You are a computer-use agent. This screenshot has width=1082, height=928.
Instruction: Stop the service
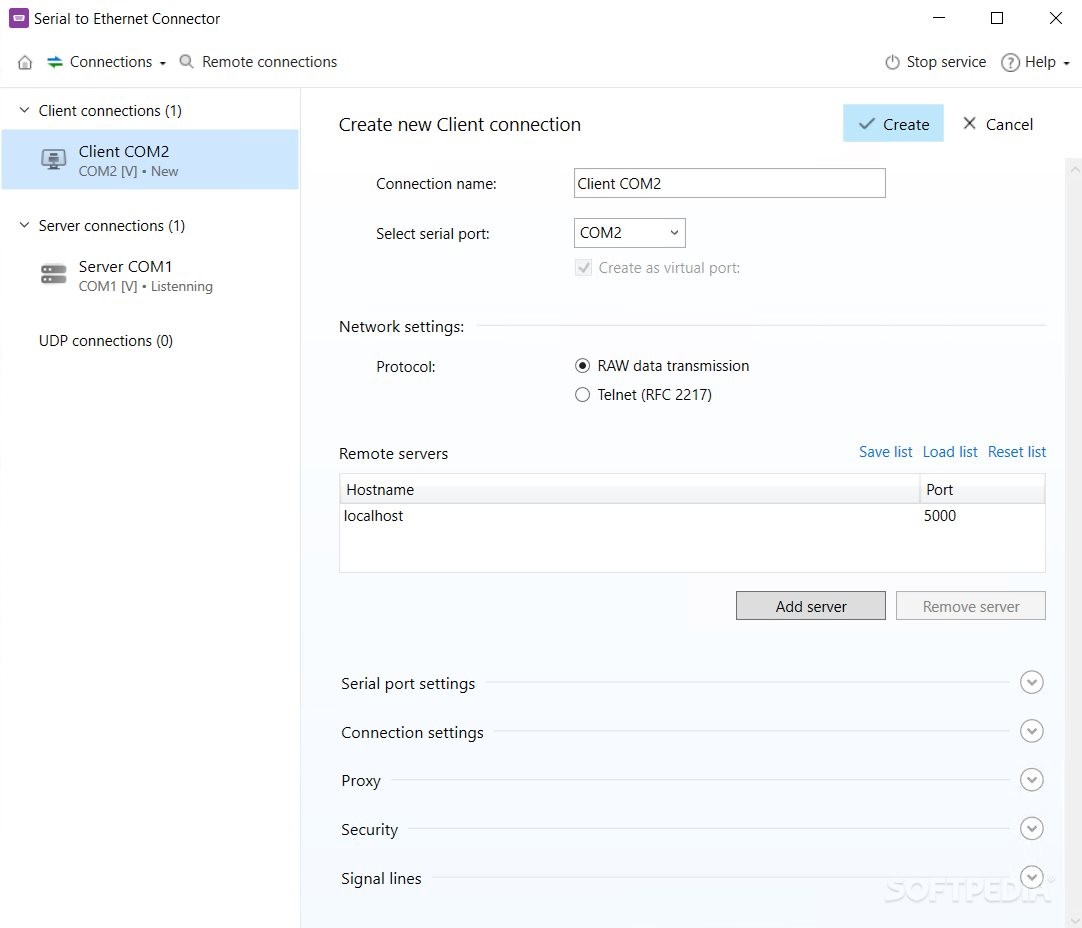(x=936, y=62)
